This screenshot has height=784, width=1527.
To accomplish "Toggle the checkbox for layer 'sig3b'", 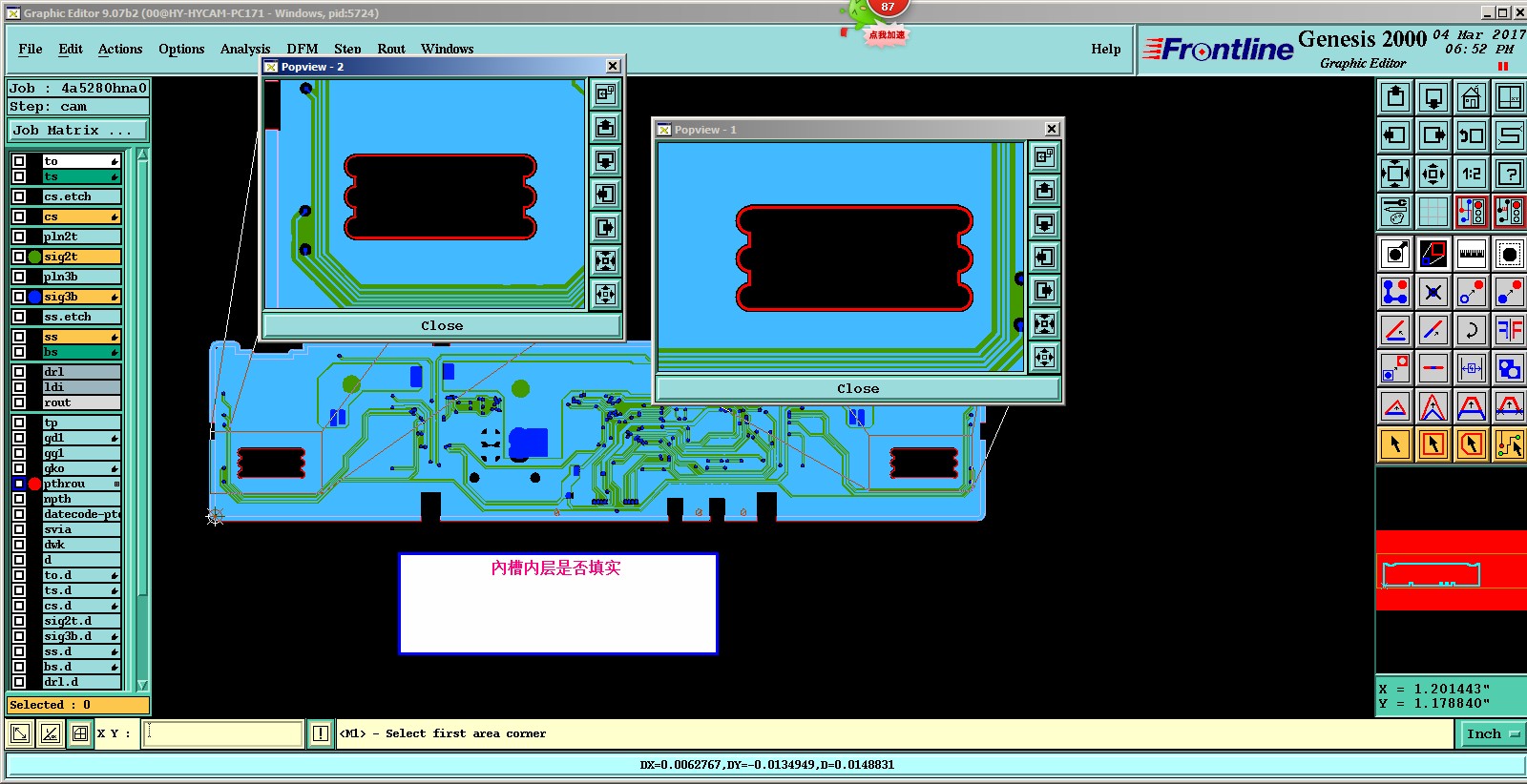I will click(x=19, y=297).
